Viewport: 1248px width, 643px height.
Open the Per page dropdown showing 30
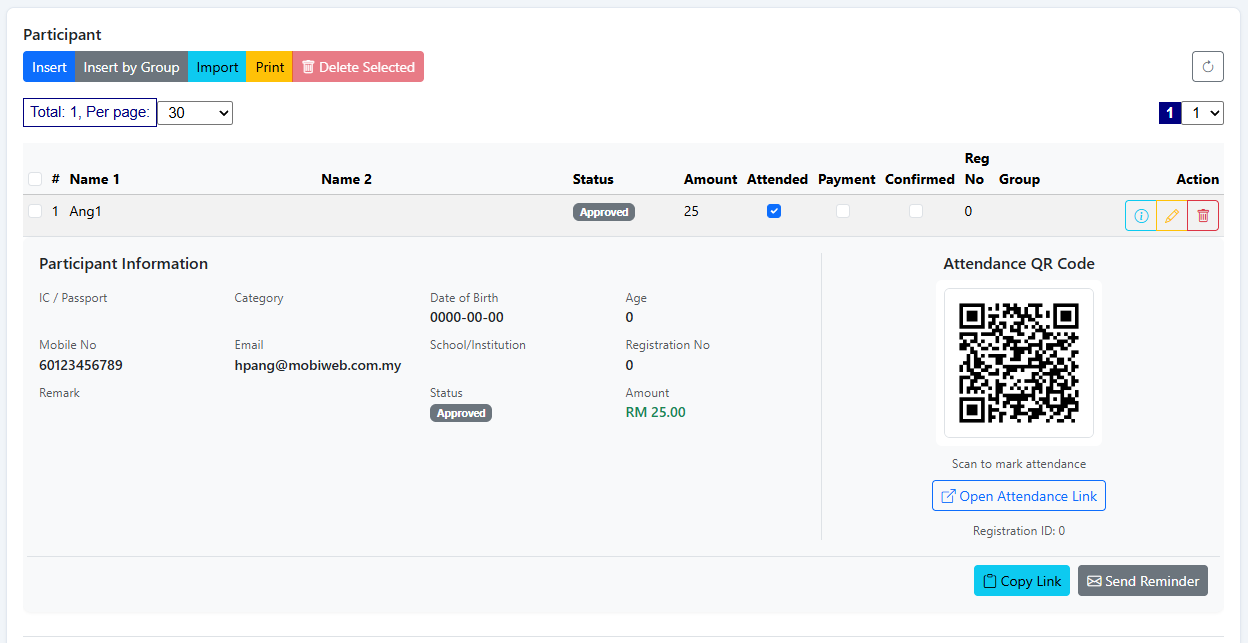click(195, 113)
